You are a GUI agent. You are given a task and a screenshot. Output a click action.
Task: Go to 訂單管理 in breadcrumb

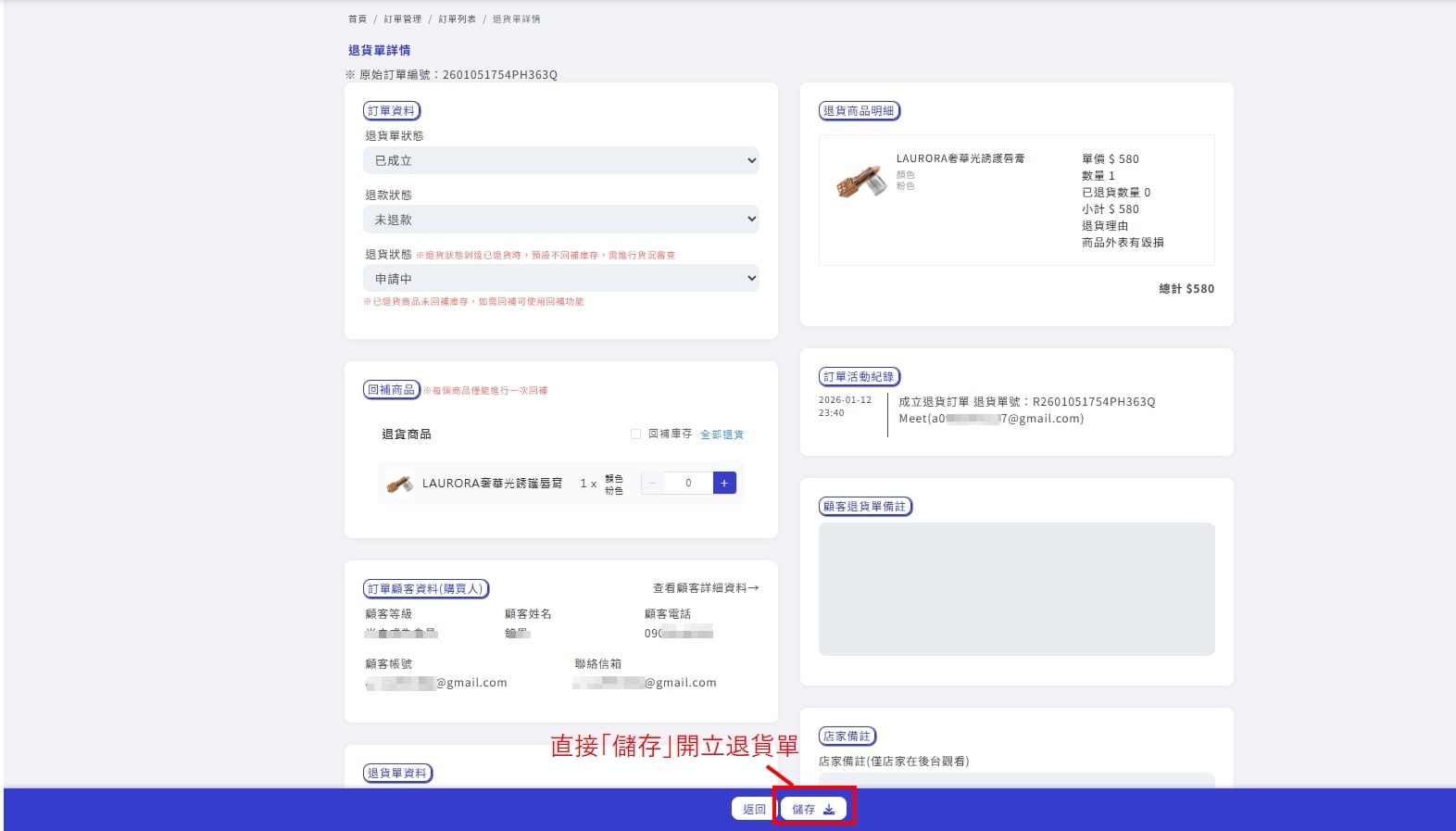click(x=403, y=19)
